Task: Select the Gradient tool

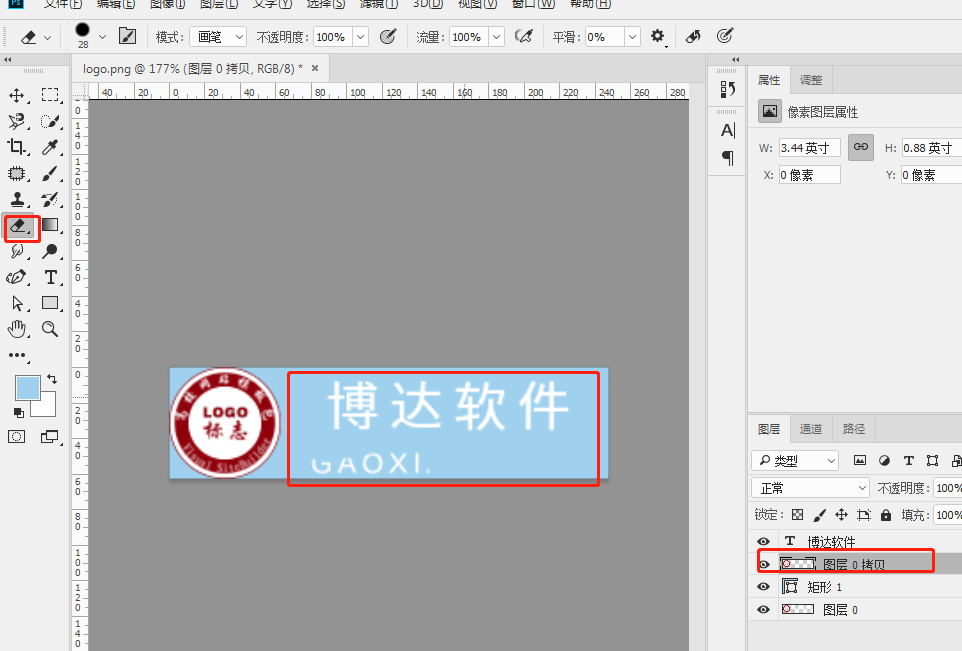Action: click(x=50, y=225)
